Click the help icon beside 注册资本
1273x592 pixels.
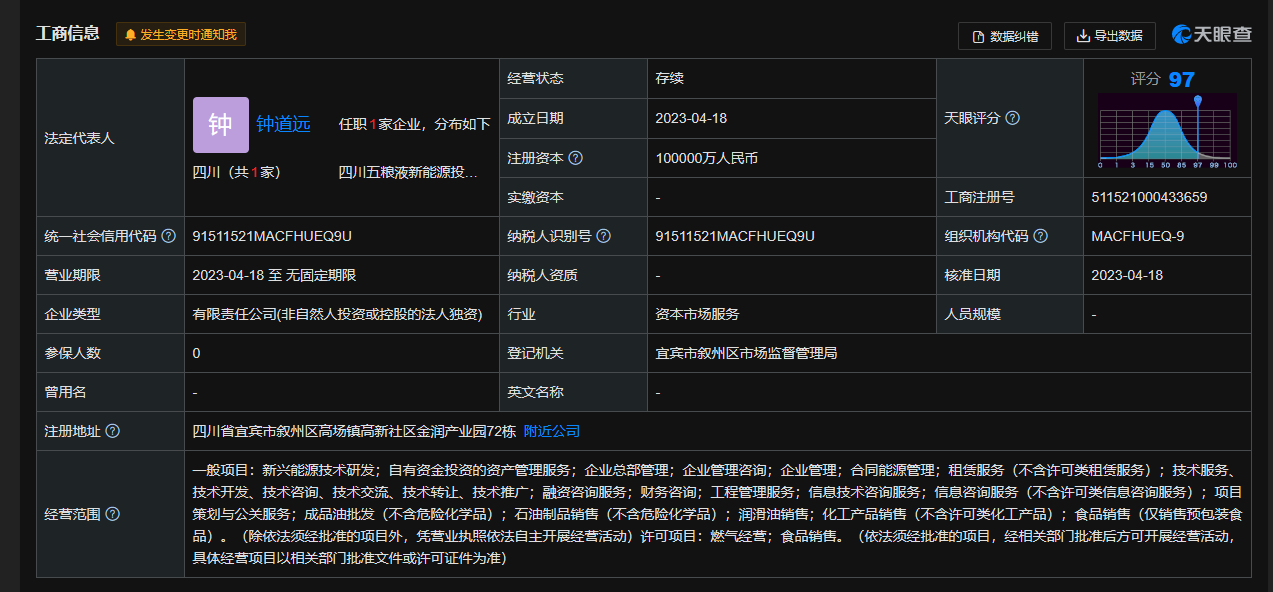tap(576, 158)
